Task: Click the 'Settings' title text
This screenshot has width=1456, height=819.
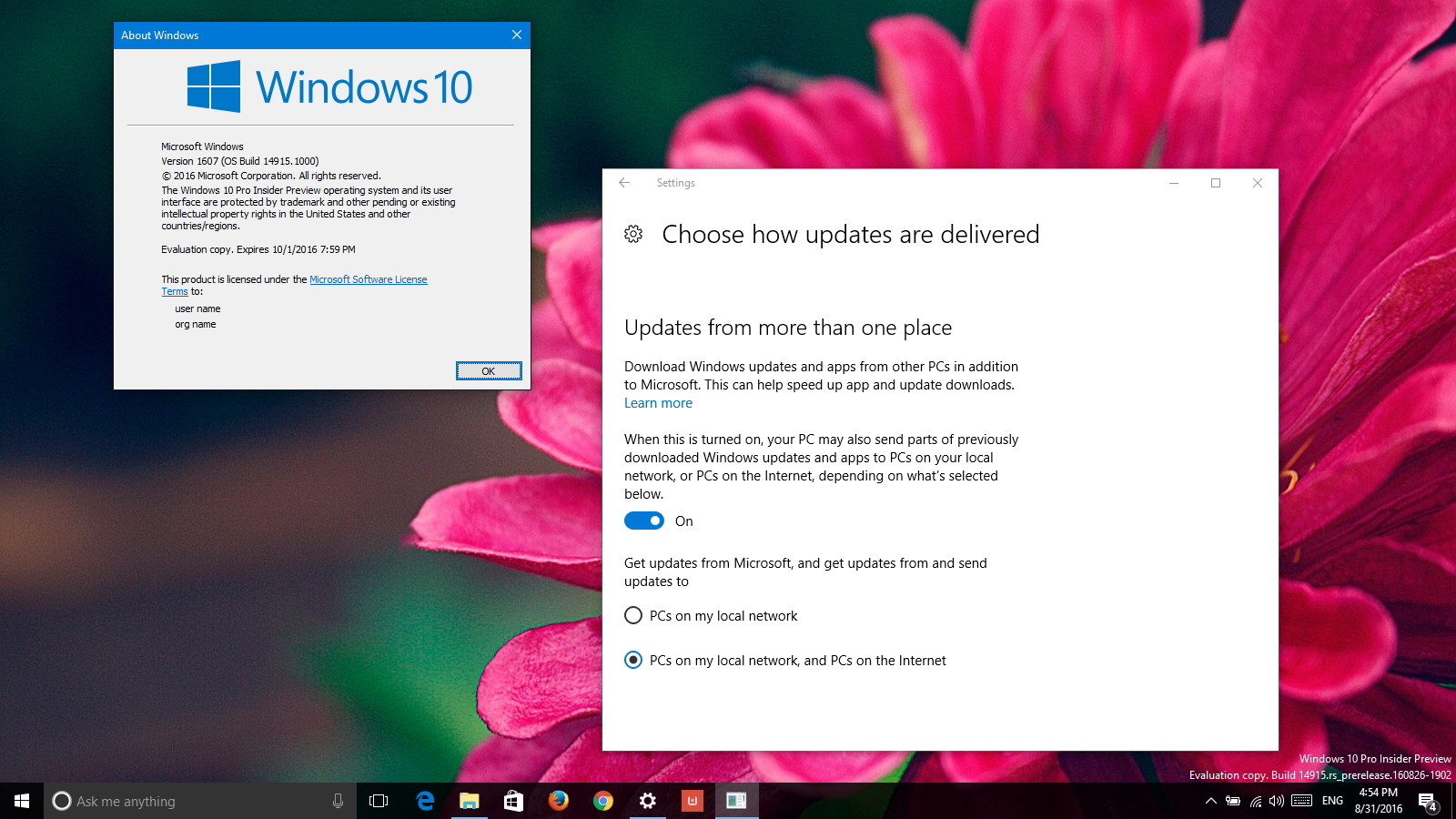Action: click(676, 183)
